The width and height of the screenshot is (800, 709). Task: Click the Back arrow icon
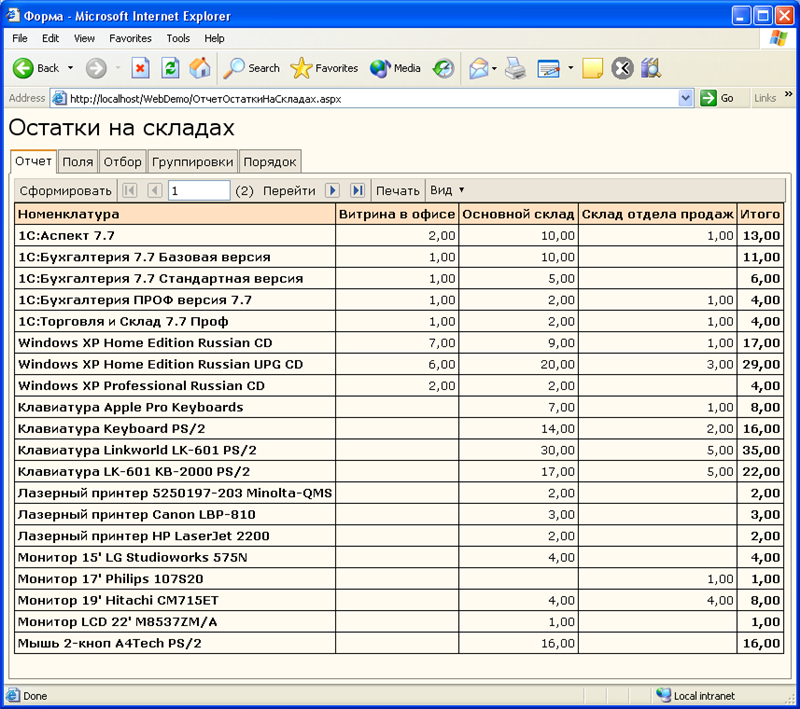22,68
